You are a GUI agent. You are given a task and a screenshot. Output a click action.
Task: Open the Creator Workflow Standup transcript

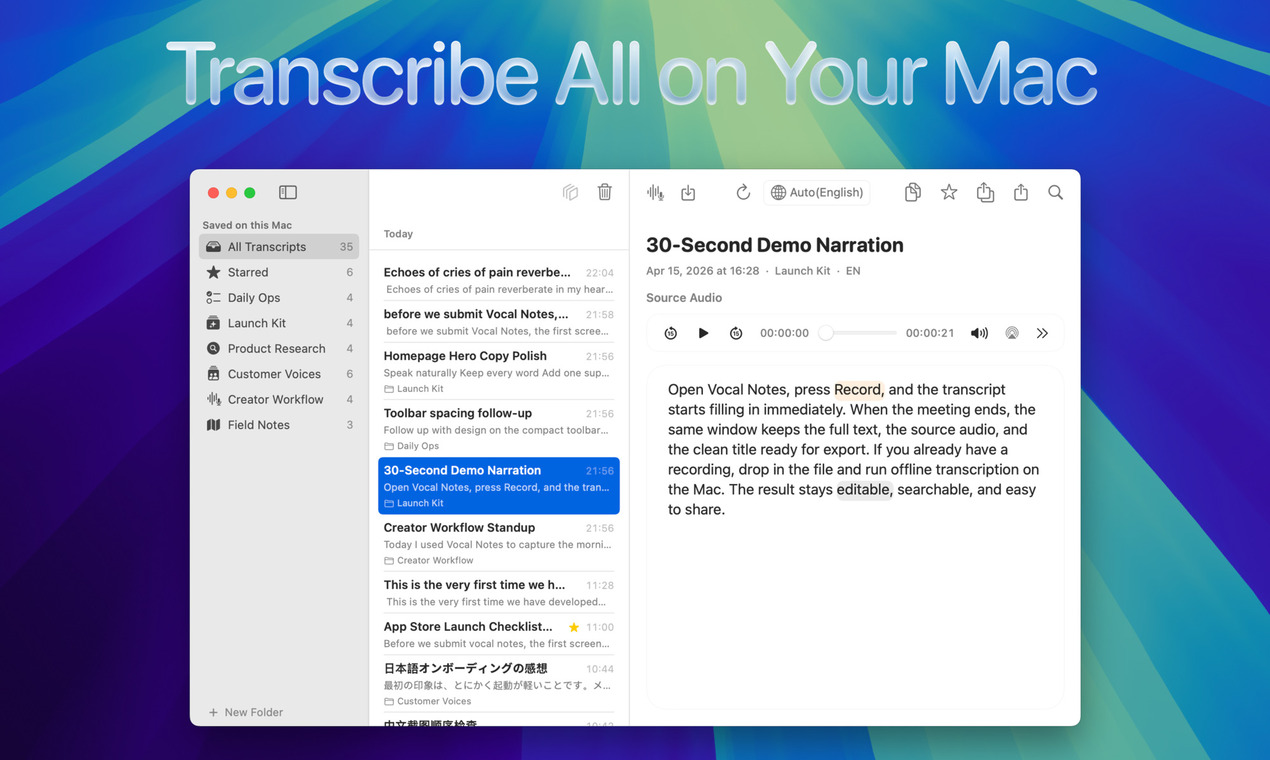[x=498, y=543]
